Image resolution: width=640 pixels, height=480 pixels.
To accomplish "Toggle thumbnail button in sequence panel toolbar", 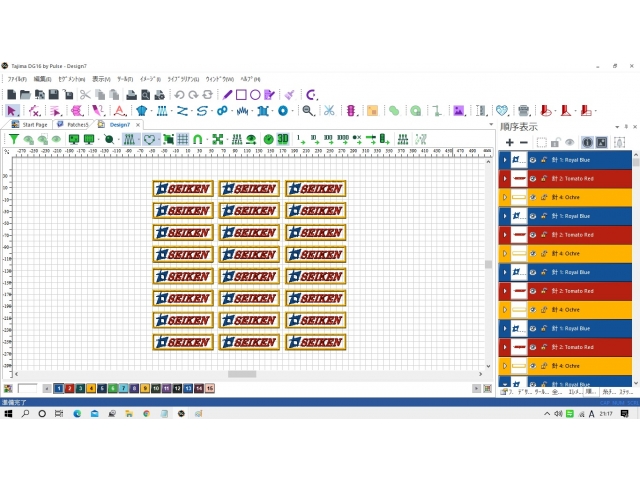I will (x=602, y=142).
